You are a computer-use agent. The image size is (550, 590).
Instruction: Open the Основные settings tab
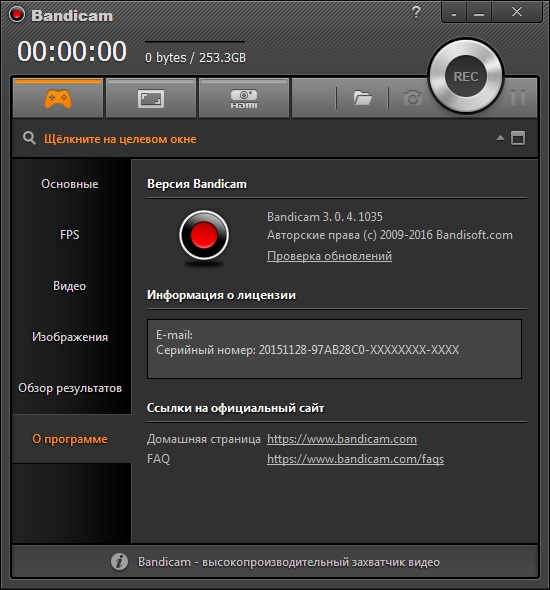(x=70, y=184)
